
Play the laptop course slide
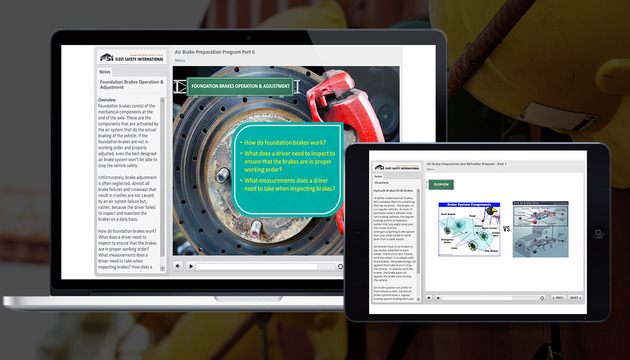coord(191,266)
